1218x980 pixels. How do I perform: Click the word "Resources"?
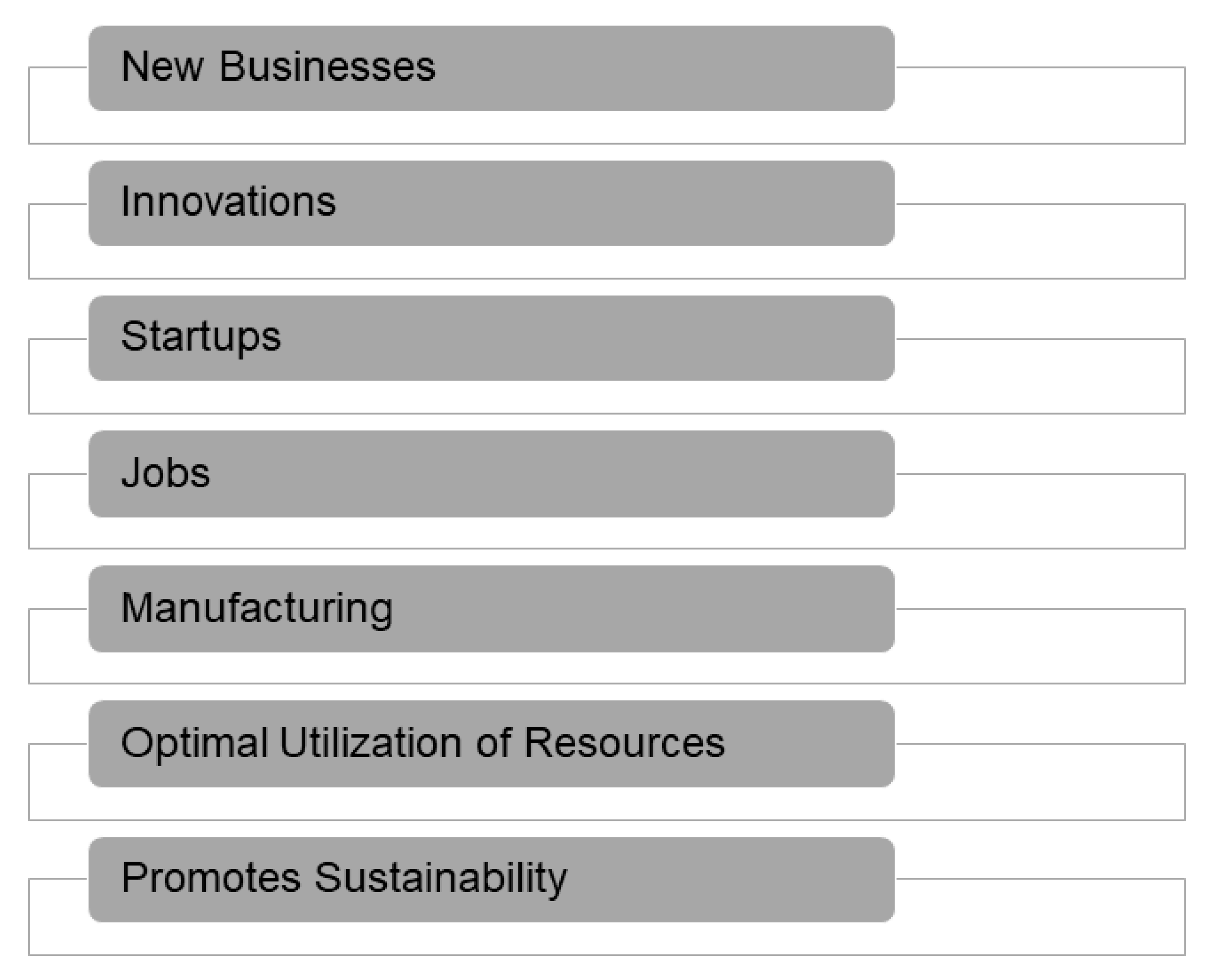pyautogui.click(x=624, y=742)
